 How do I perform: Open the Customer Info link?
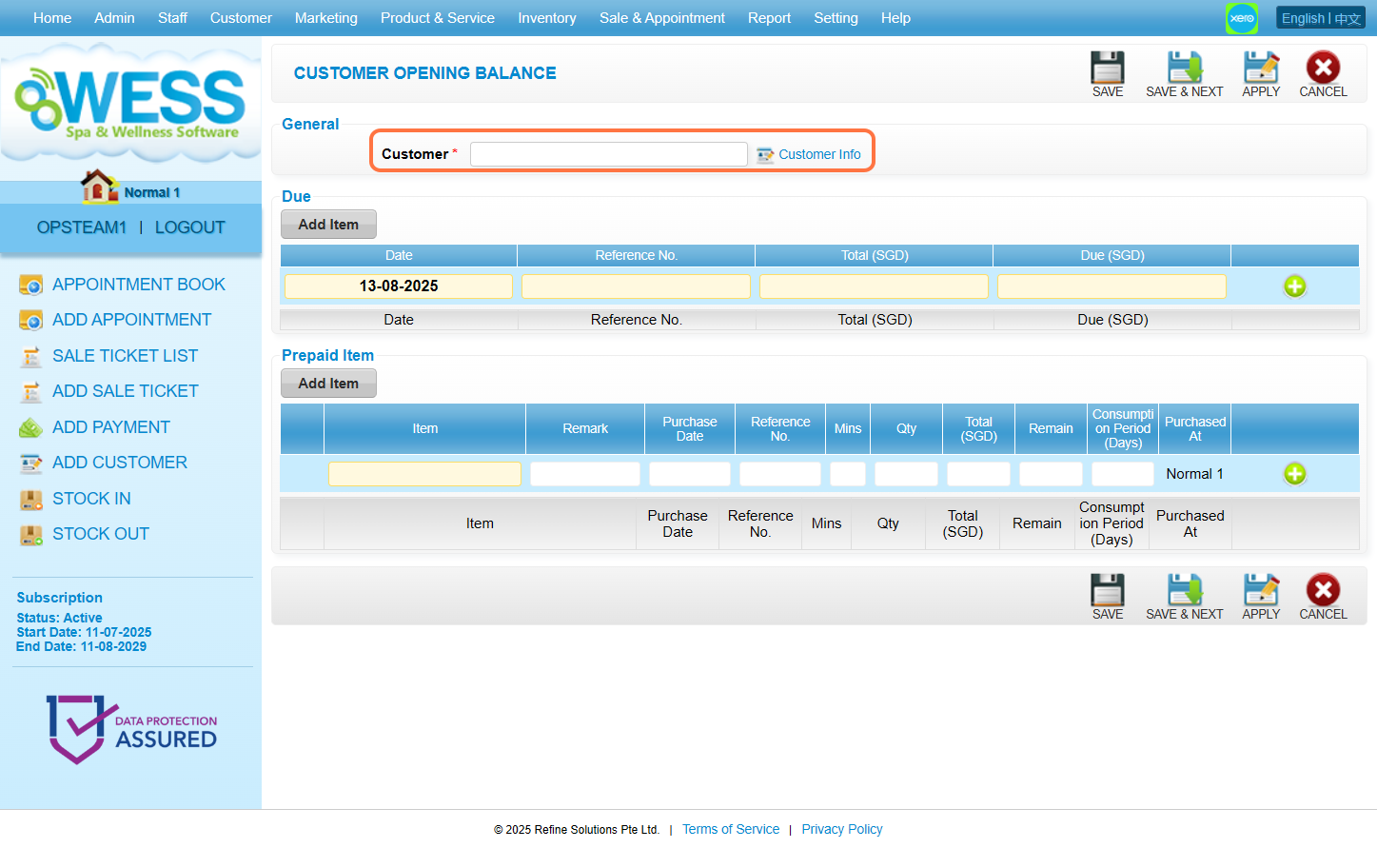point(818,154)
